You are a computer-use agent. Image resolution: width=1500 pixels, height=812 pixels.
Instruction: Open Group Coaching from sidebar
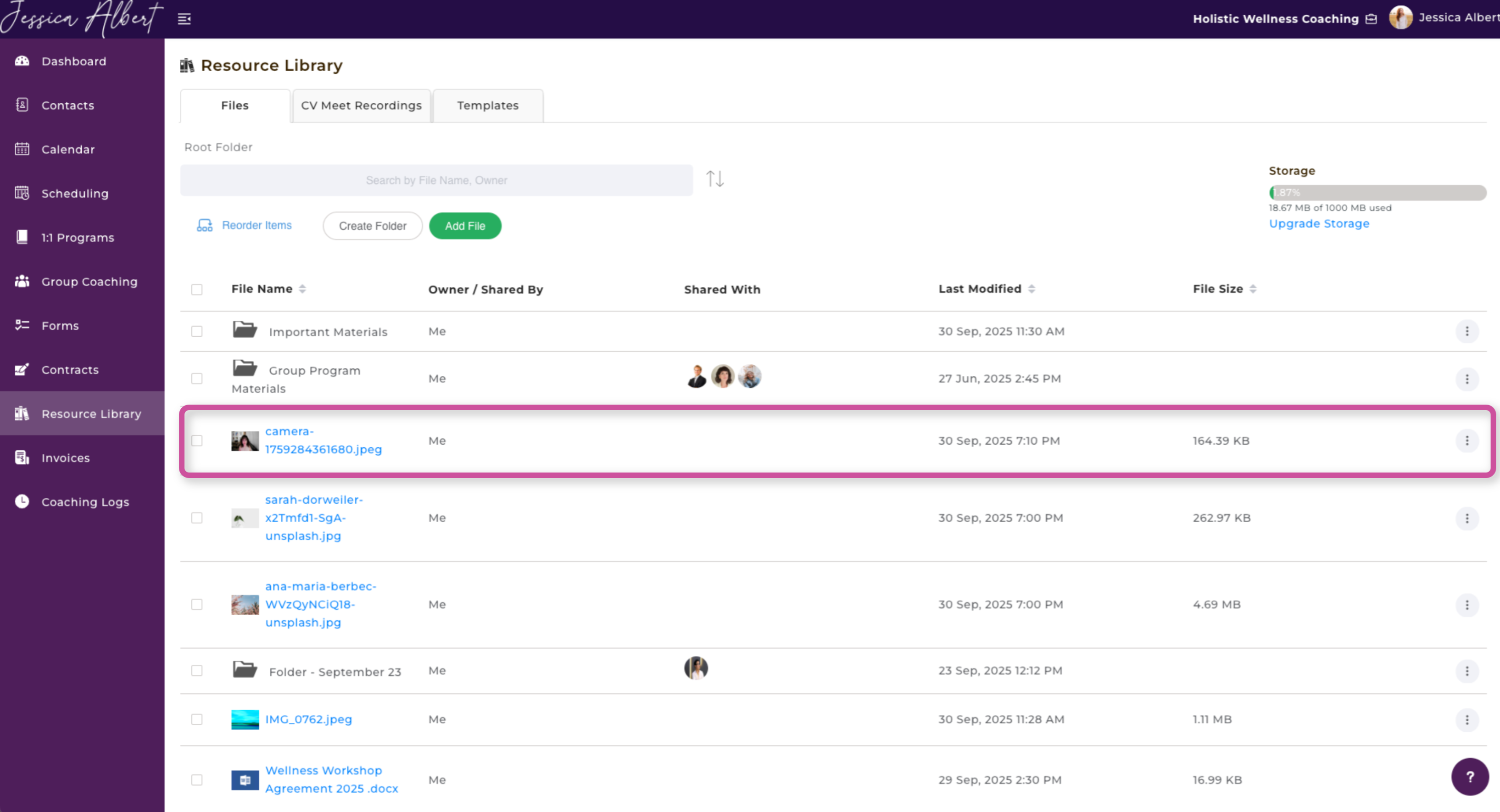click(x=89, y=282)
